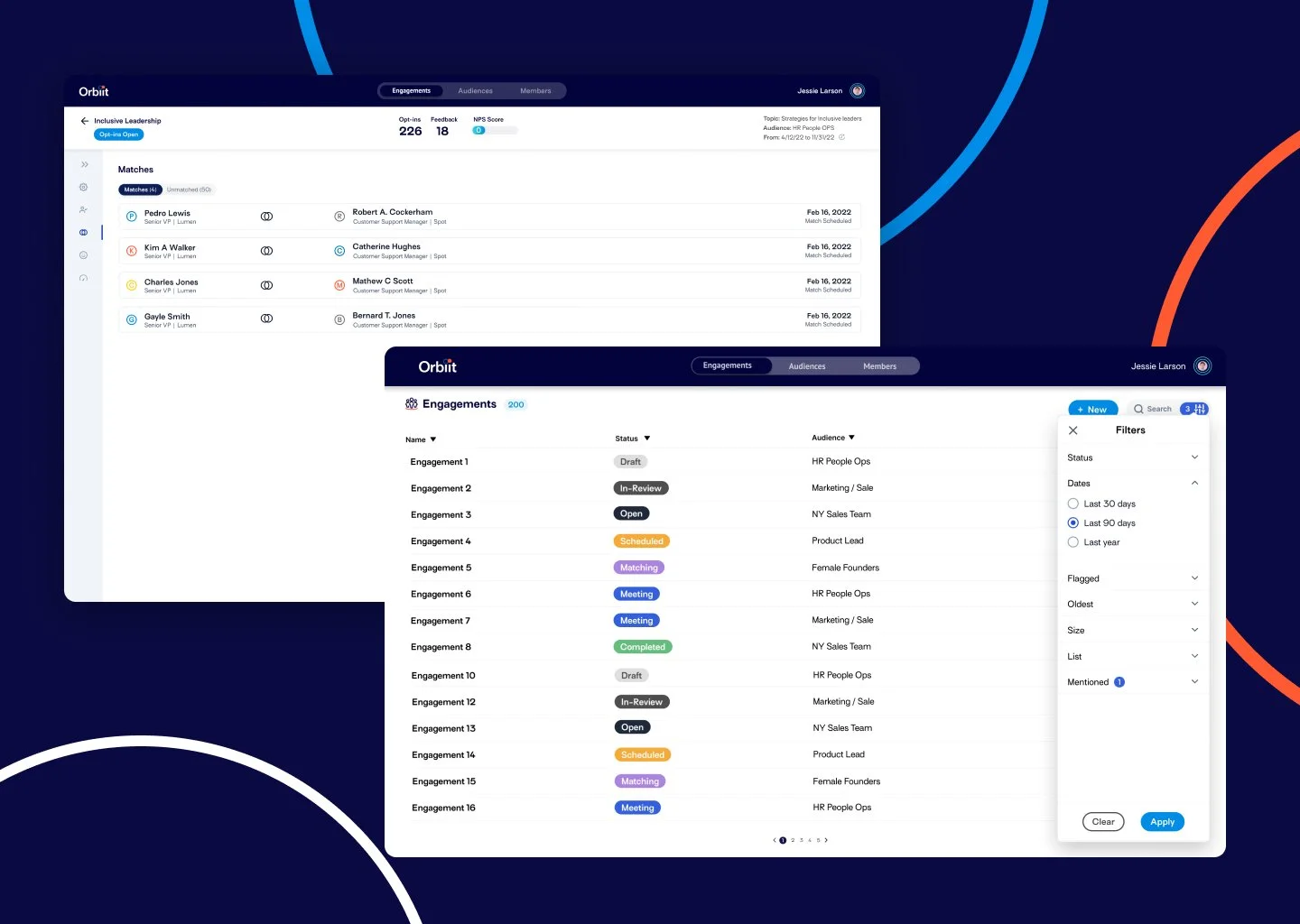
Task: Click the Apply filters button
Action: [x=1162, y=822]
